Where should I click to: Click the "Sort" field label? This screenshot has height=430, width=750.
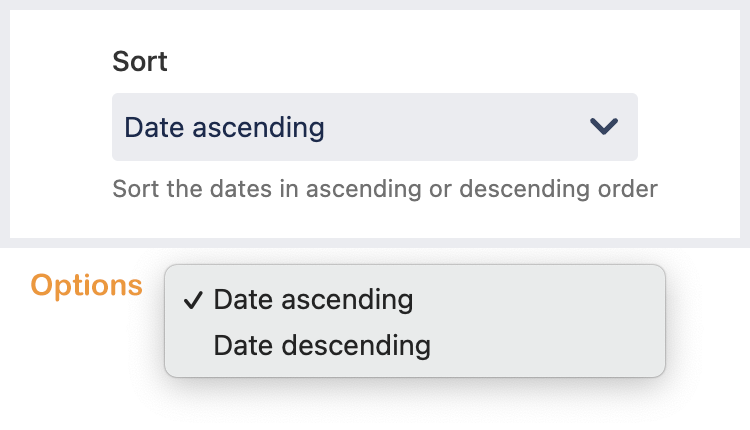click(140, 62)
